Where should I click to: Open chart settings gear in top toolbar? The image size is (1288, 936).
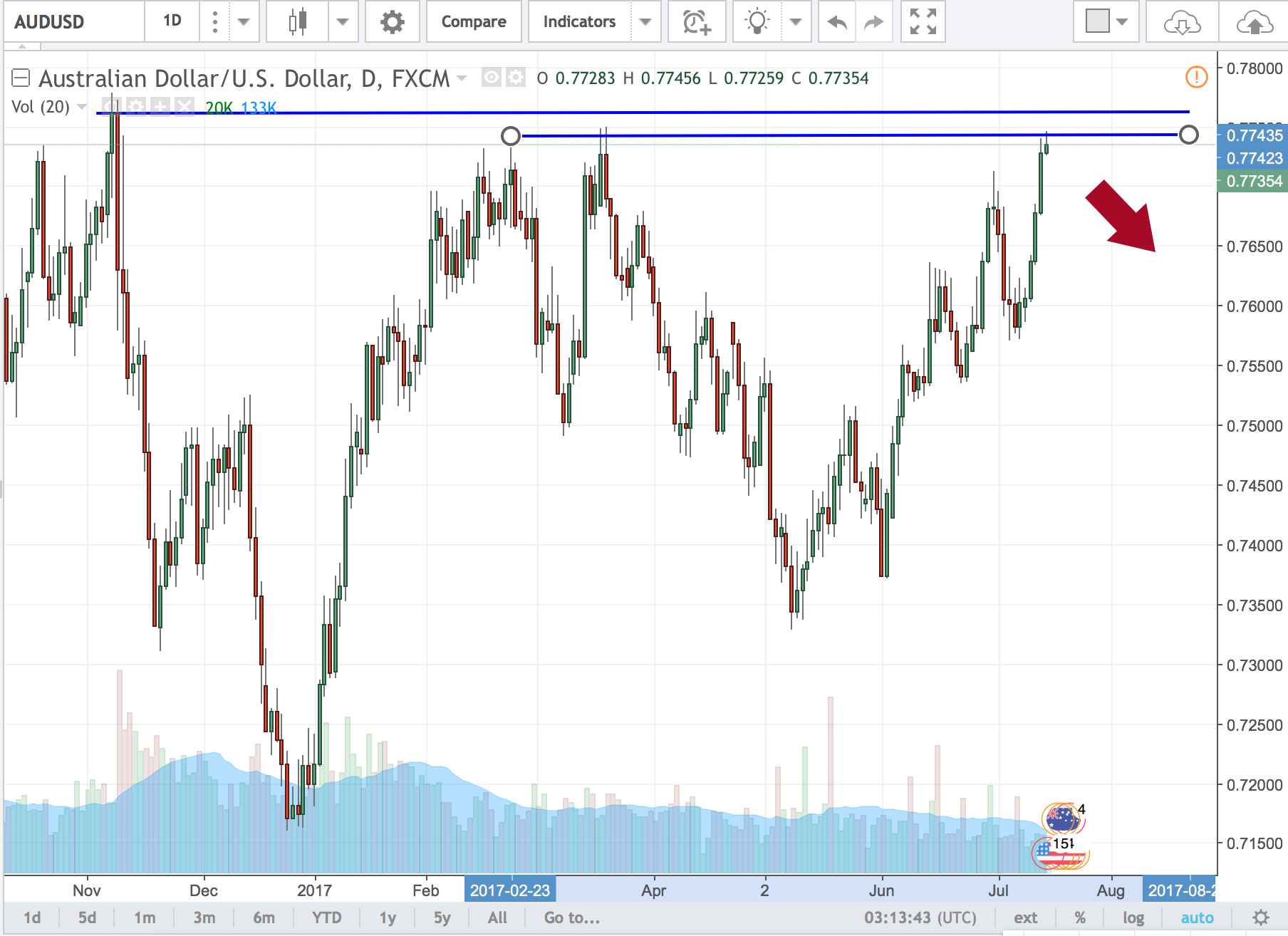(x=392, y=22)
